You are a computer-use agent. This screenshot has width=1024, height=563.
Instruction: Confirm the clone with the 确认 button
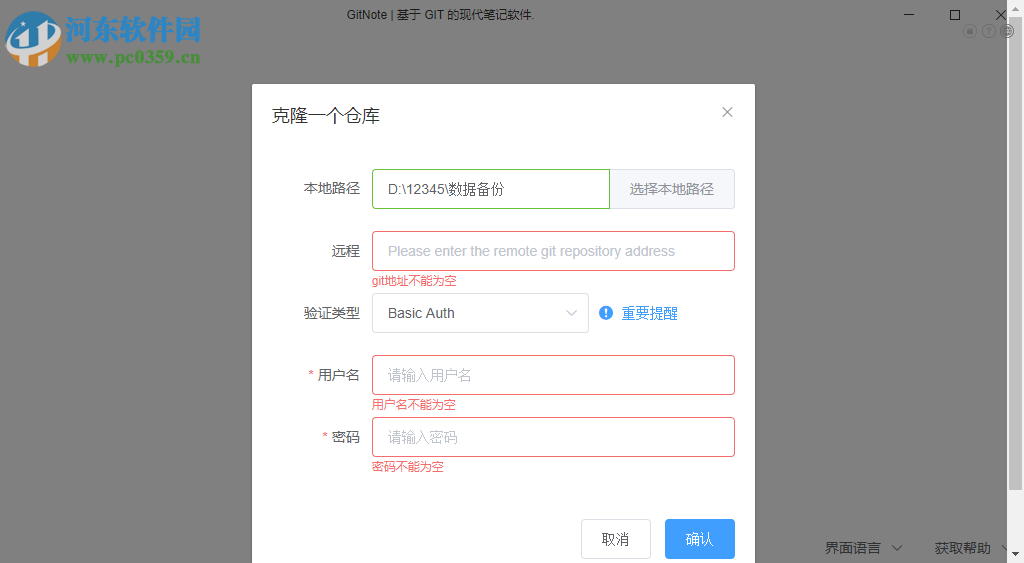click(x=699, y=539)
